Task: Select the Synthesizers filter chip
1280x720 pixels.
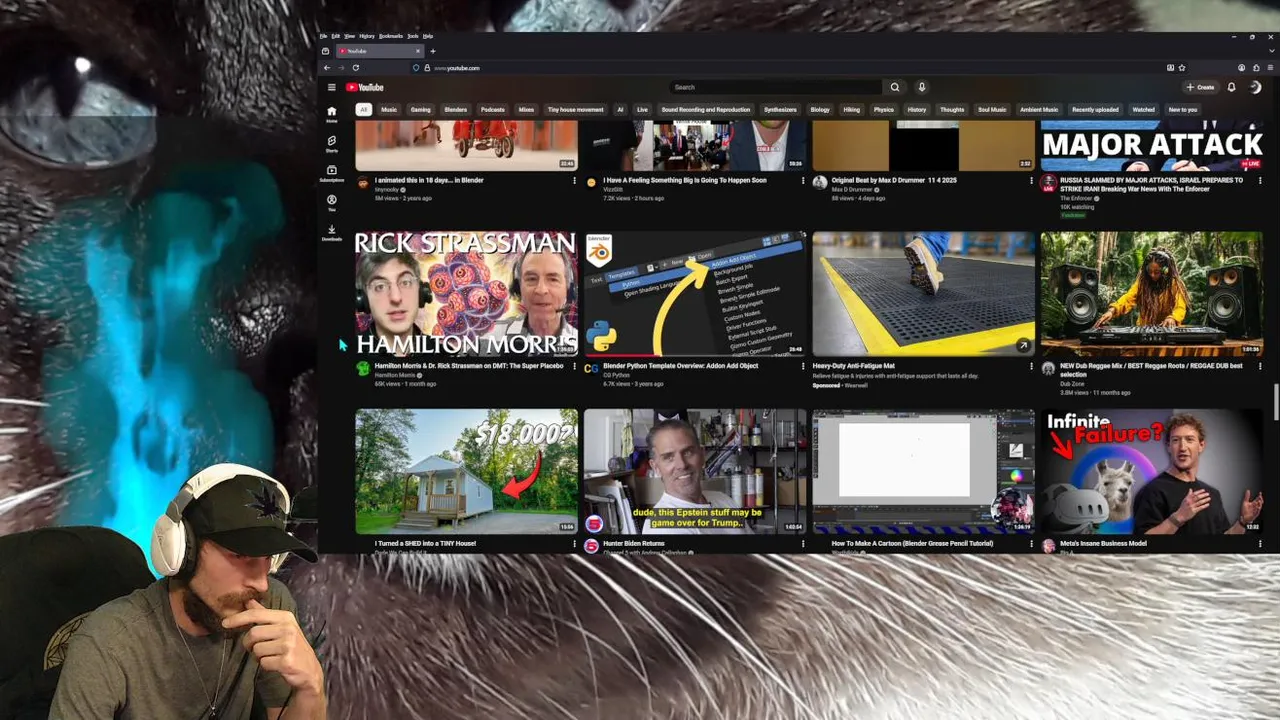Action: point(781,110)
